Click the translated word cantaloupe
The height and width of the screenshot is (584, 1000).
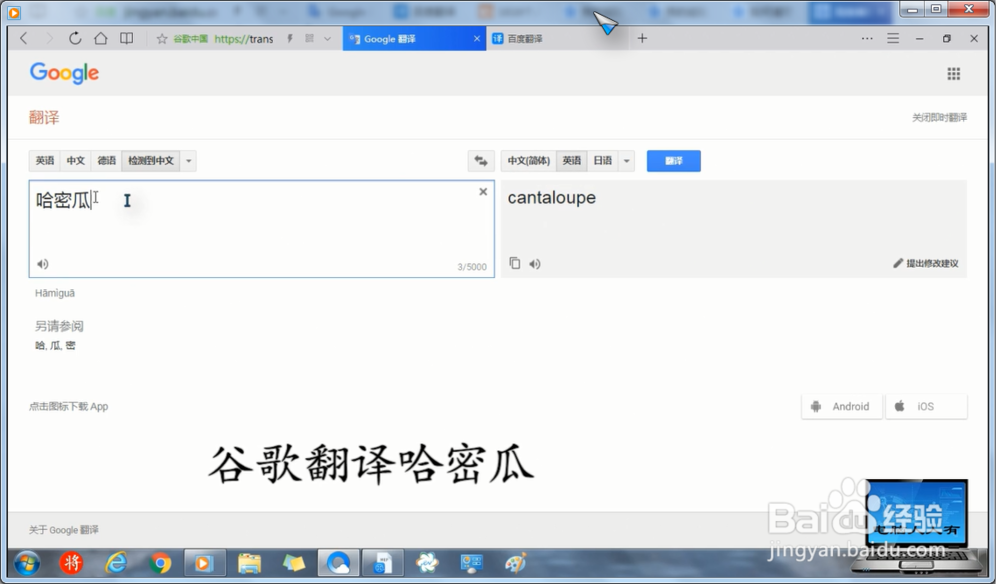coord(552,198)
